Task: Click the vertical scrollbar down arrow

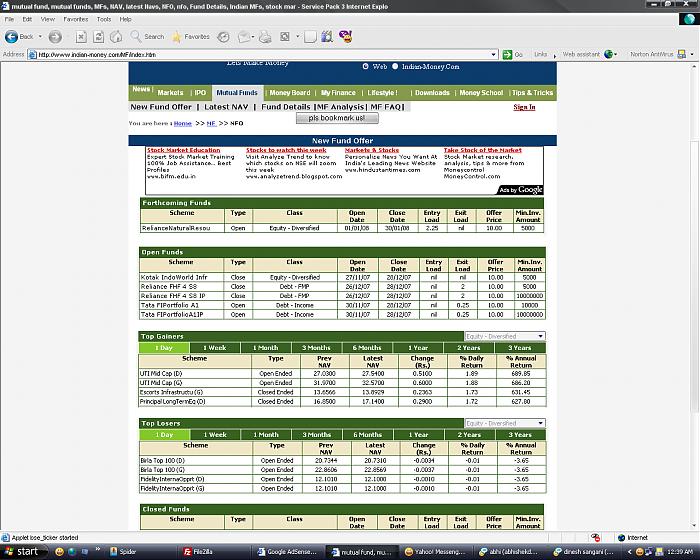Action: point(695,526)
